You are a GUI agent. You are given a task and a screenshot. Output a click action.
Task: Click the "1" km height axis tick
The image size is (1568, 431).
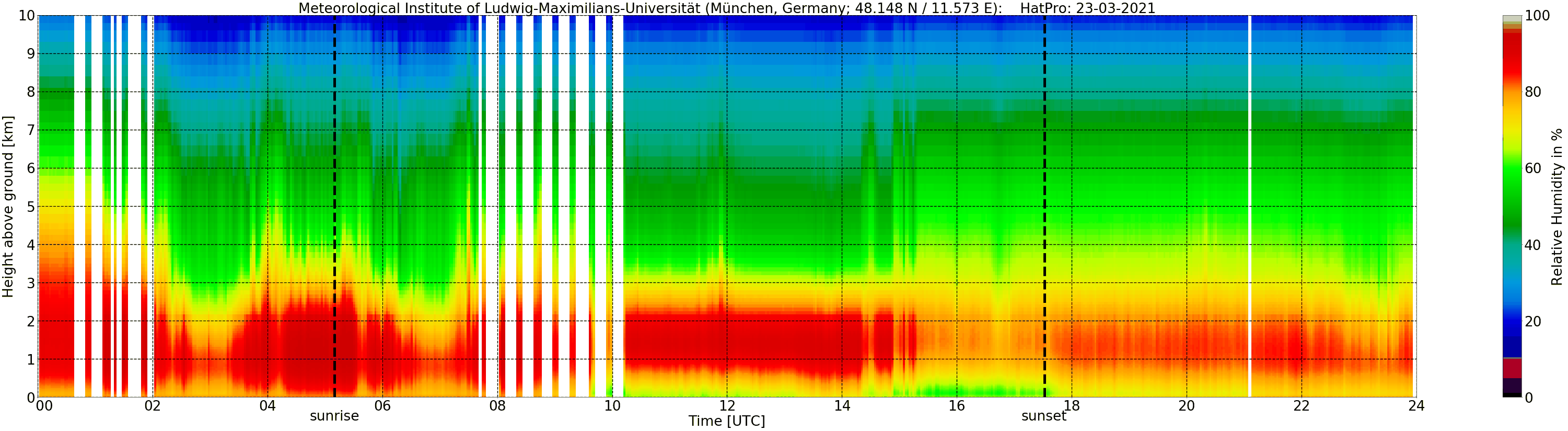coord(30,360)
